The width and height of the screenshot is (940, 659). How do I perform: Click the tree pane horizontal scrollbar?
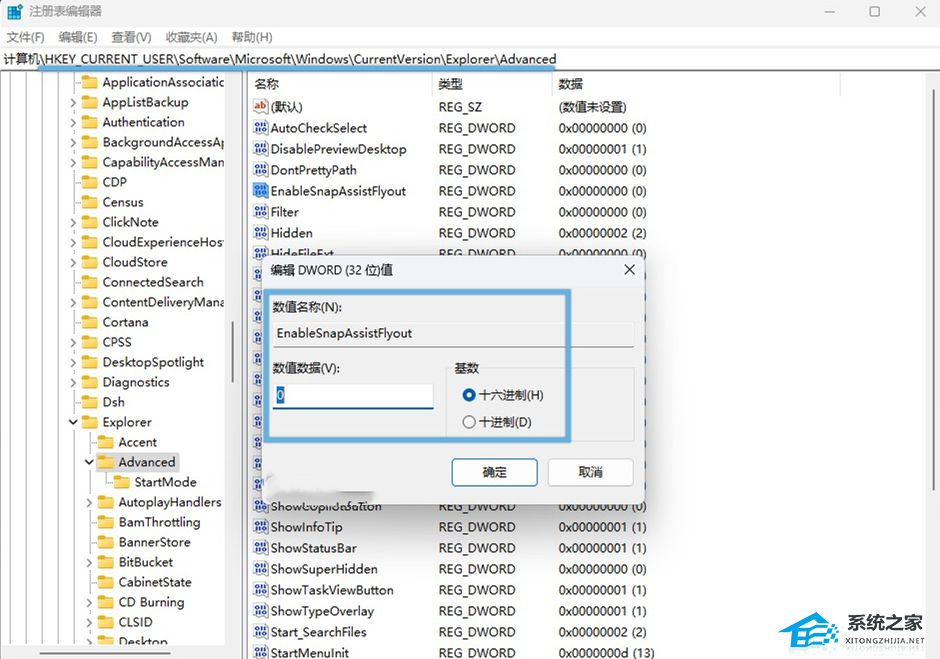pyautogui.click(x=105, y=653)
